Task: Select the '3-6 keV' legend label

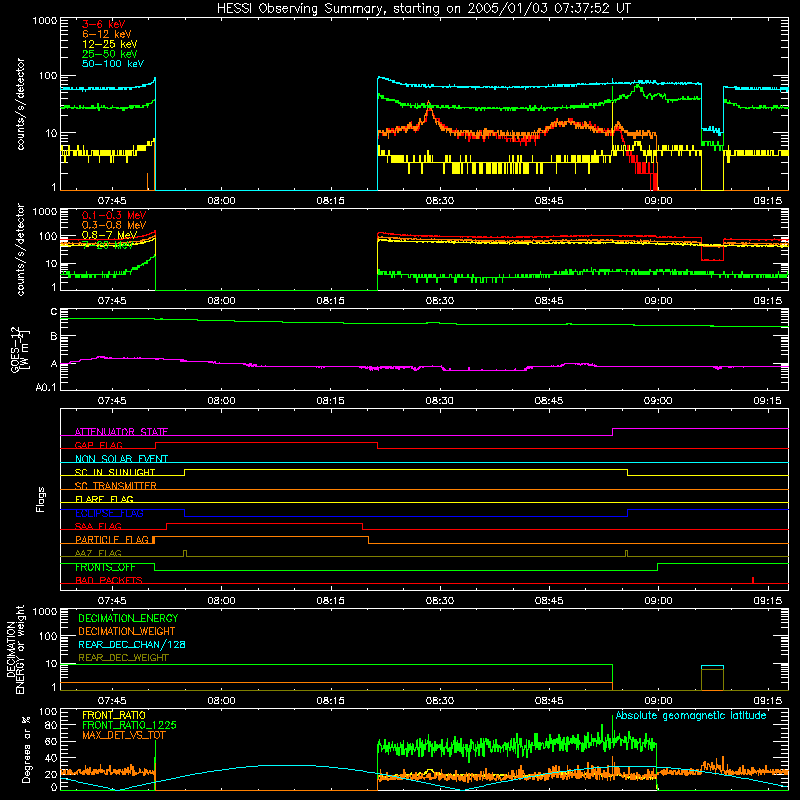Action: 103,24
